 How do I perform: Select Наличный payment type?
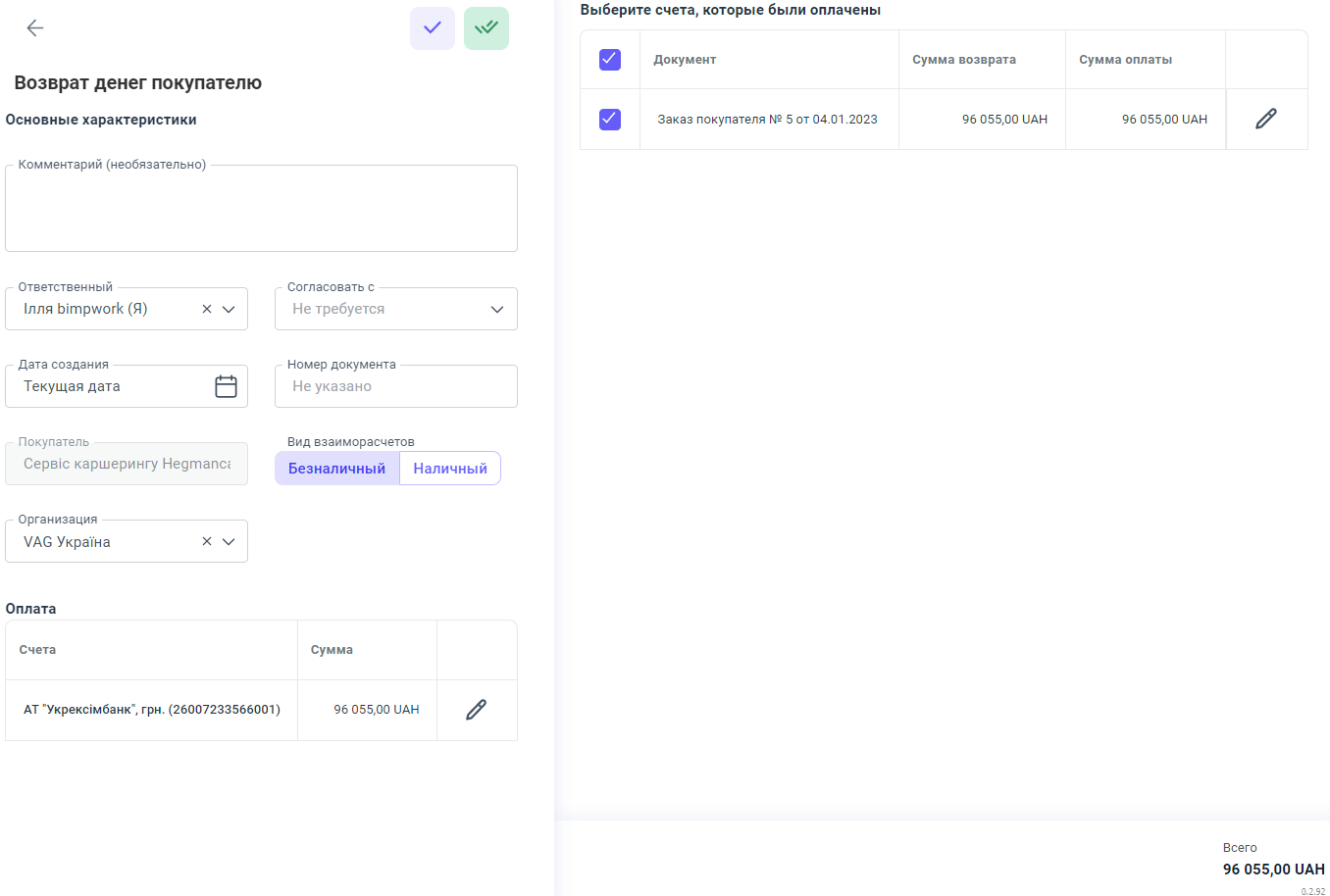point(450,469)
